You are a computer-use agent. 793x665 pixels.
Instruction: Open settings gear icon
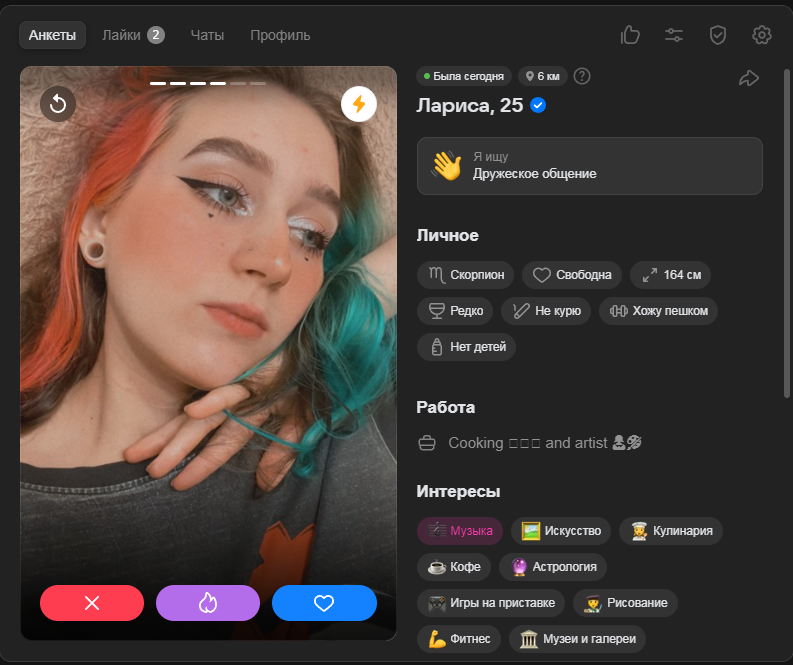pos(761,35)
